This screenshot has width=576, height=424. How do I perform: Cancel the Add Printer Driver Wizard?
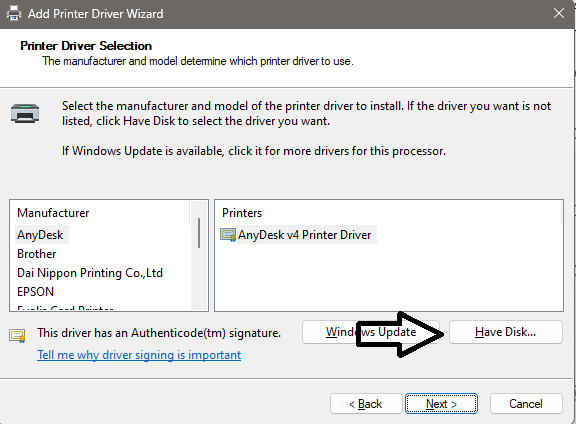(526, 404)
